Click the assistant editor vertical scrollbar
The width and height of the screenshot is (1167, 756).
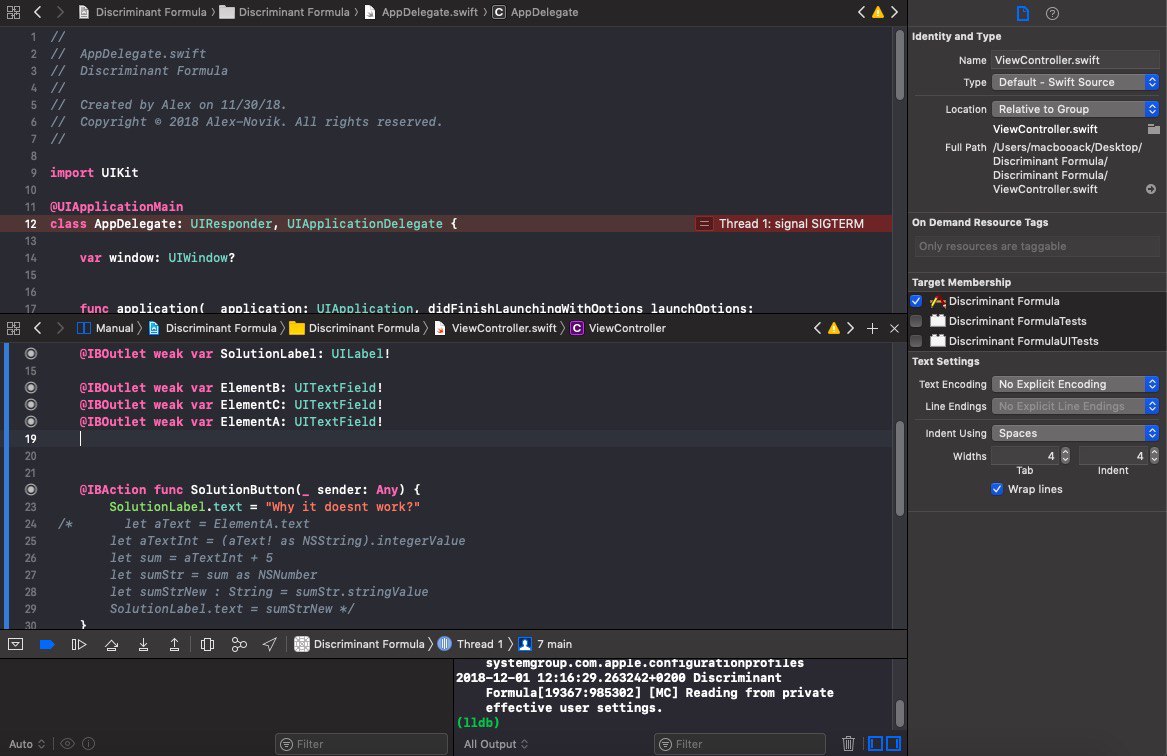pos(900,467)
